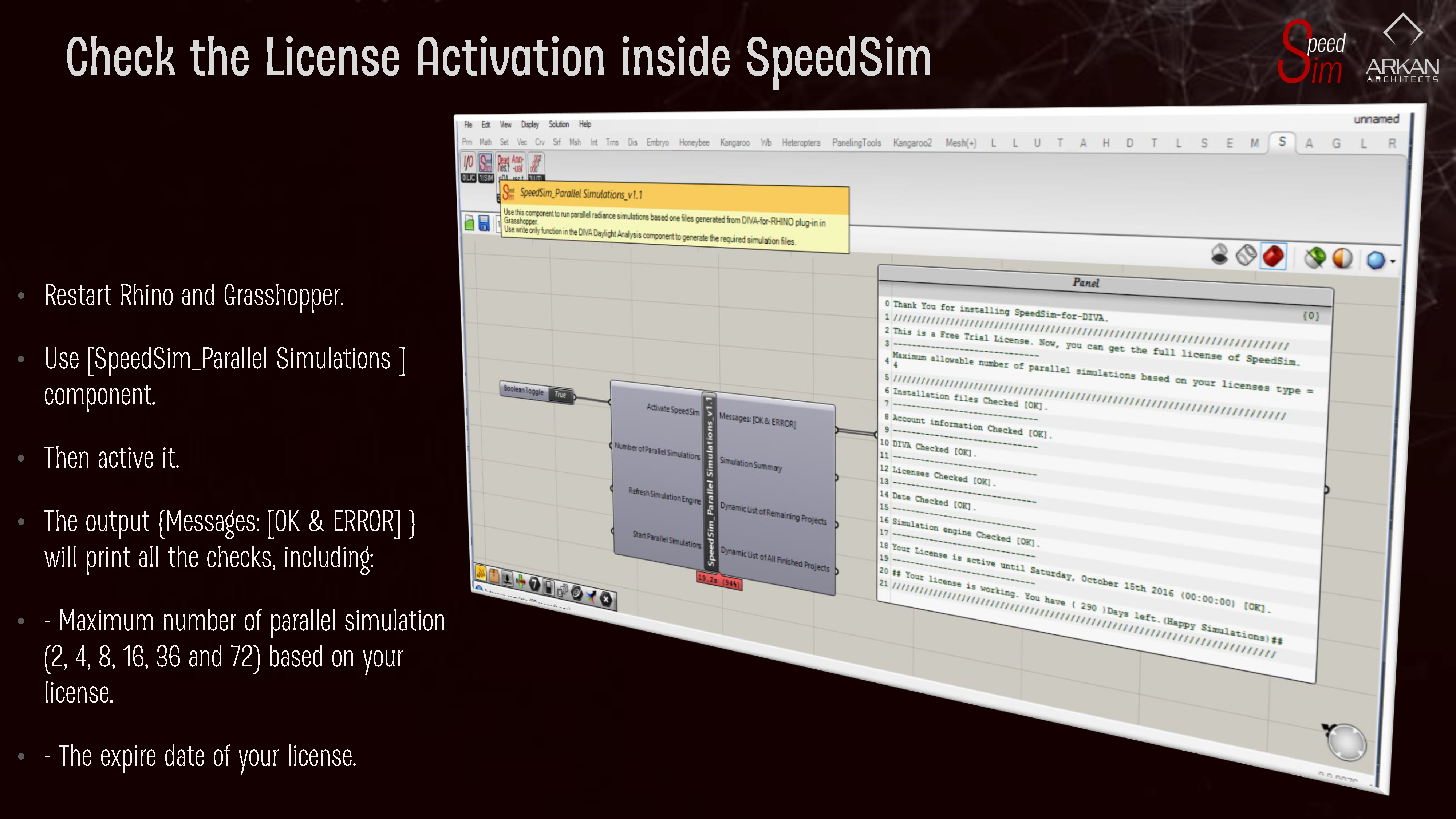Switch to the Mesh(+) tab
Viewport: 1456px width, 819px height.
961,143
